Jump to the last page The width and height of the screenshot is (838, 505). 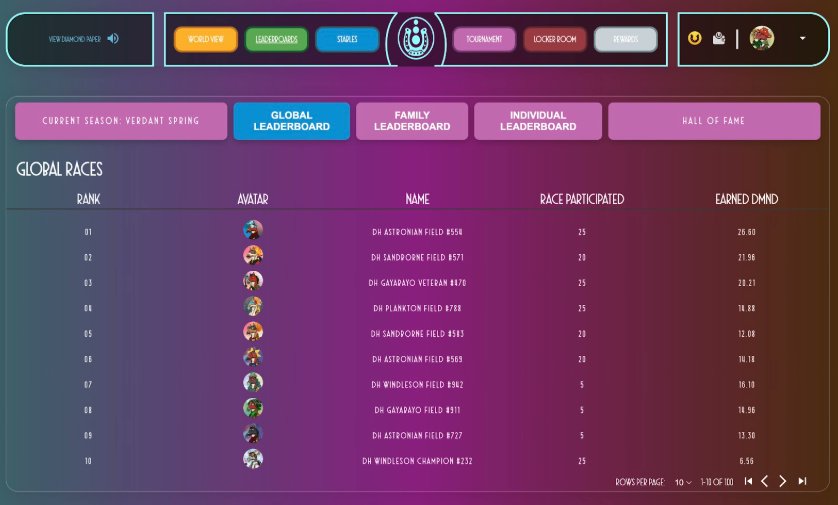click(x=802, y=481)
